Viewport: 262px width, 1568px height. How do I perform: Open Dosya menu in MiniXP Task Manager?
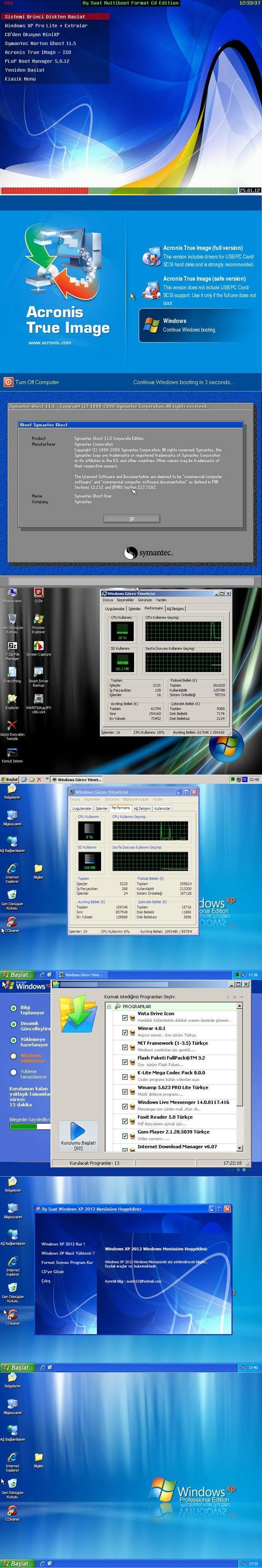tap(108, 600)
